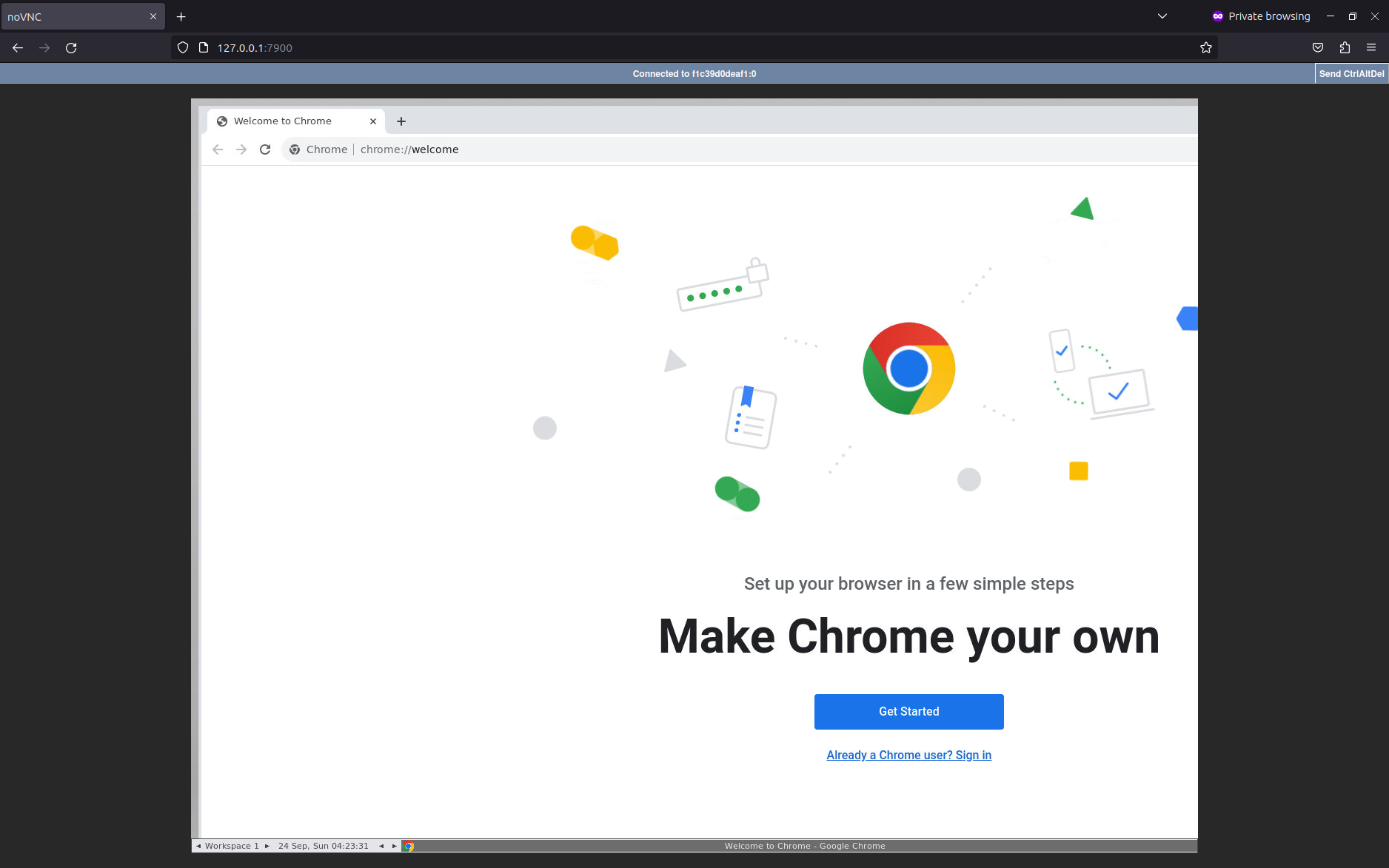Switch to the noVNC Firefox tab
Image resolution: width=1389 pixels, height=868 pixels.
(74, 16)
